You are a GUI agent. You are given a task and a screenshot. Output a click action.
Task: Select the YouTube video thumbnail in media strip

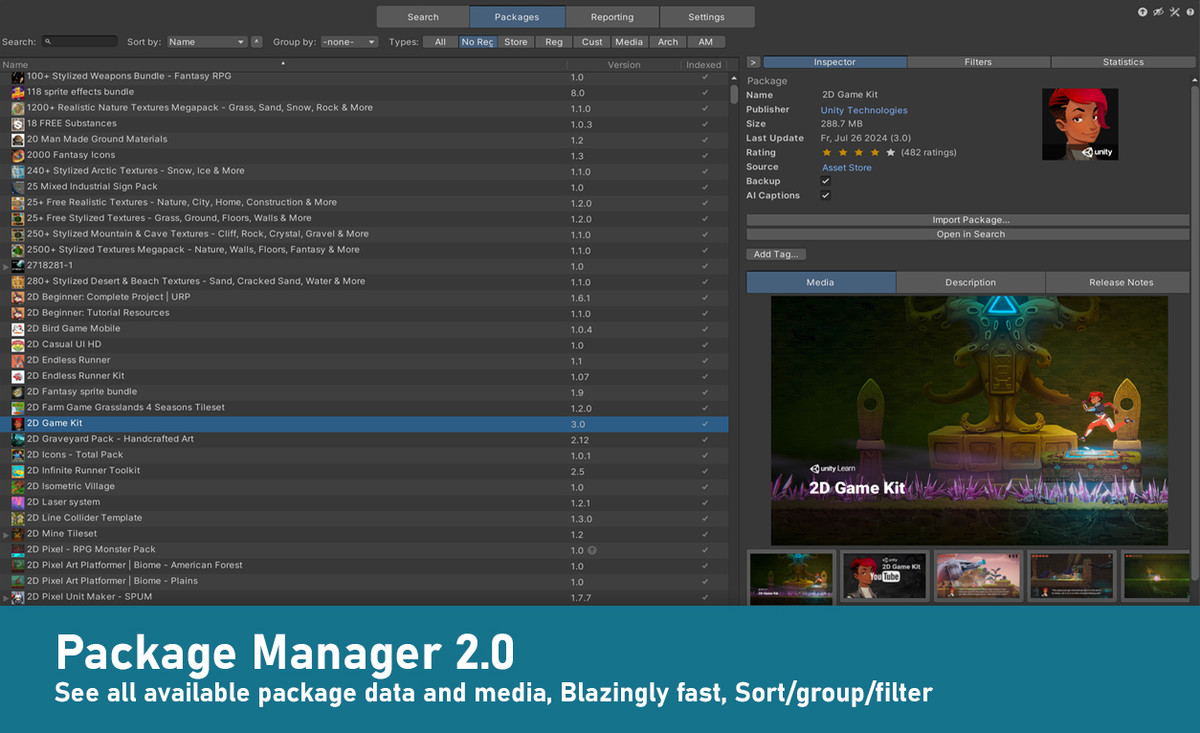[885, 576]
